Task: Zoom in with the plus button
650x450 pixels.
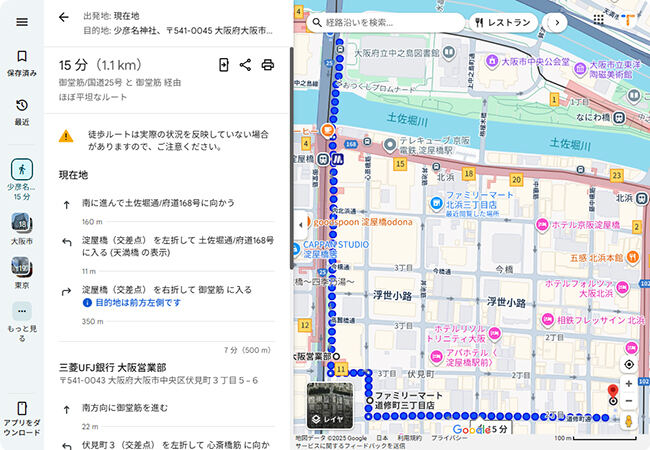Action: pos(629,383)
